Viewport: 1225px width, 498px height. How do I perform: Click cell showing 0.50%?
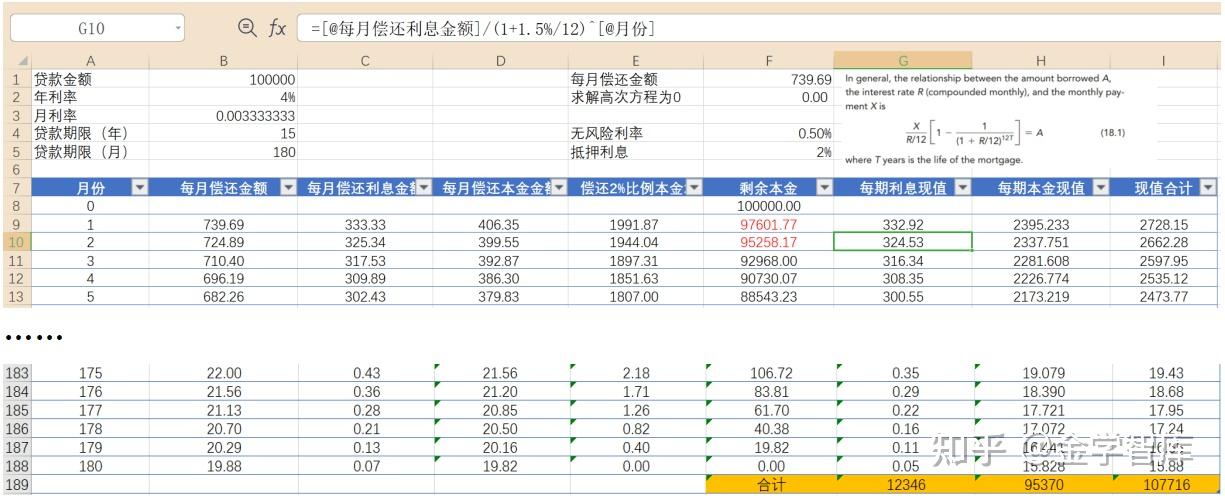tap(768, 133)
